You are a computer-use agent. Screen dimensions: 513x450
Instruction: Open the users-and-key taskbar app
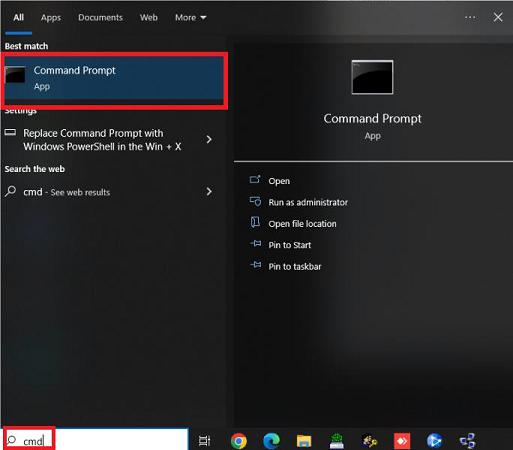(x=369, y=441)
